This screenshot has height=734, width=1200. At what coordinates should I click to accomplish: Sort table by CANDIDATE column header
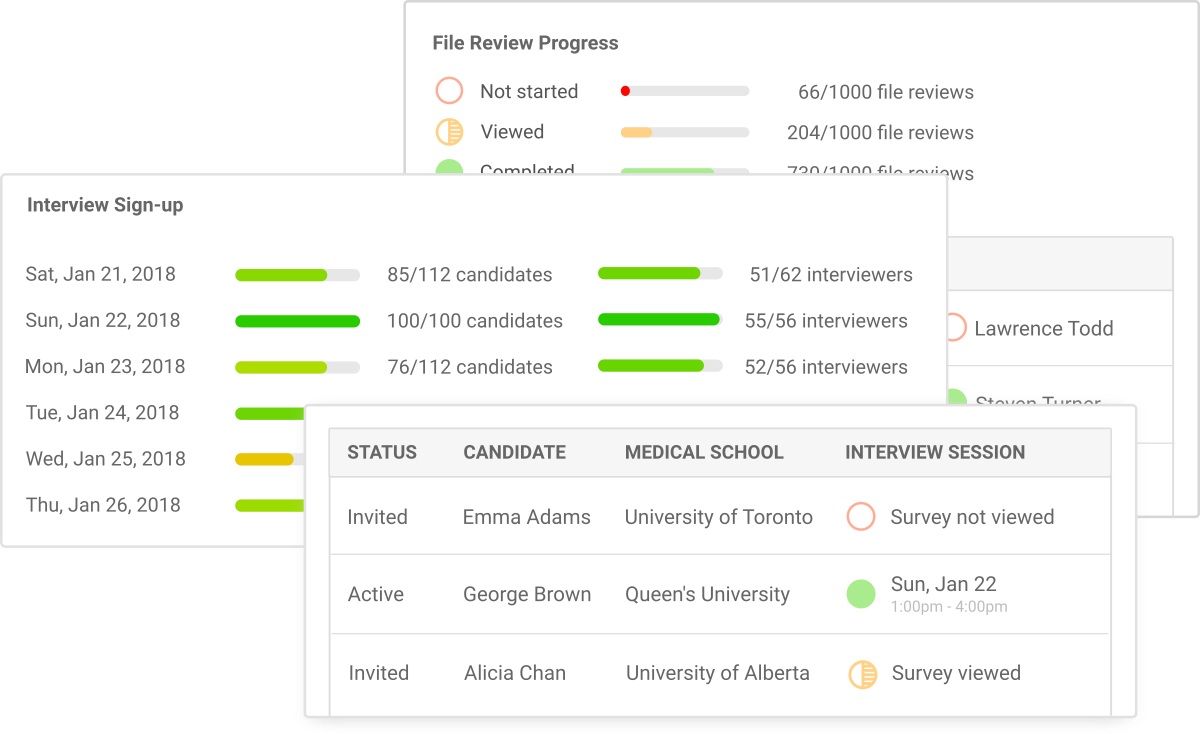pos(514,452)
